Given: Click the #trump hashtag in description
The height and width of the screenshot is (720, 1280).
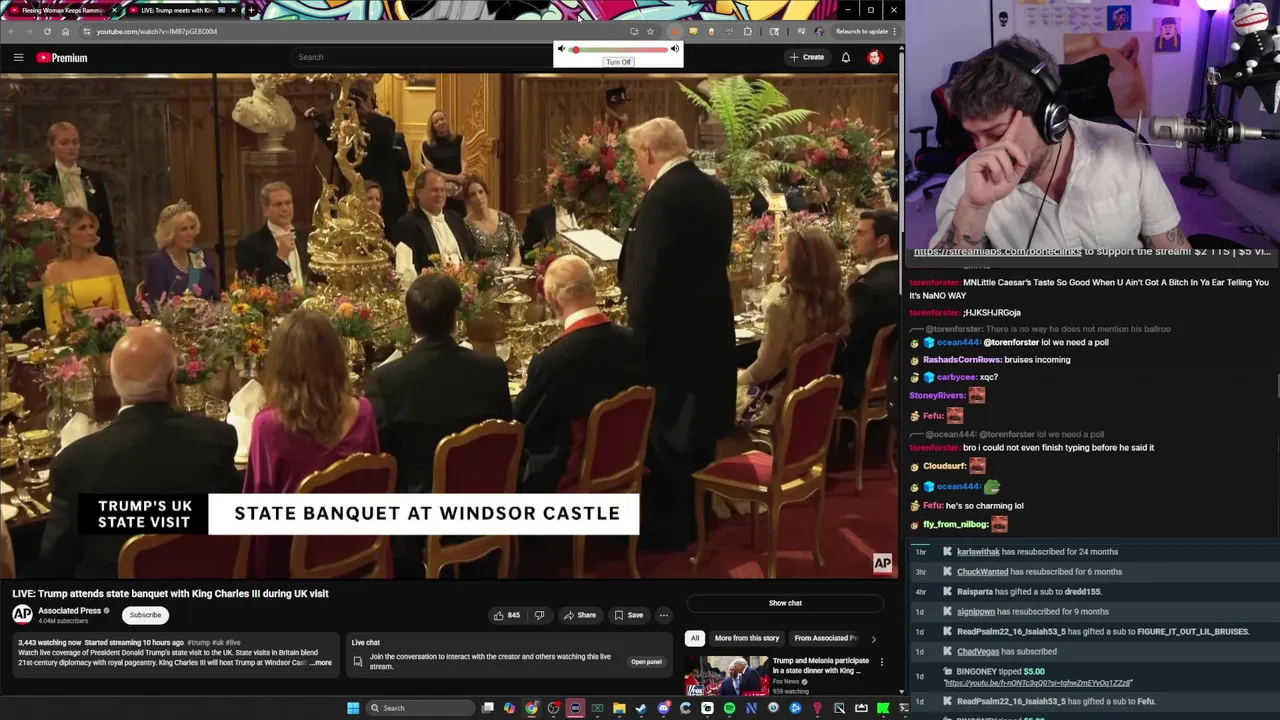Looking at the screenshot, I should click(x=198, y=642).
